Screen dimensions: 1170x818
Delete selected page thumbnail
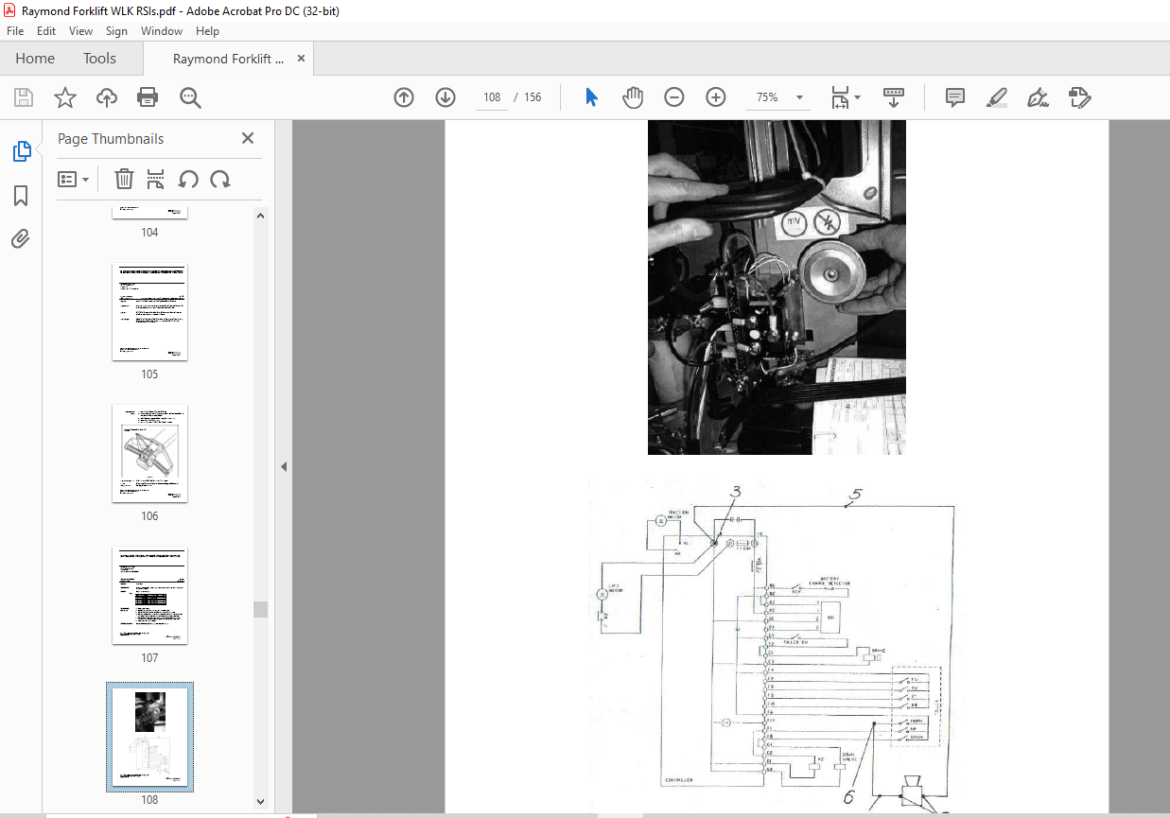pos(124,179)
